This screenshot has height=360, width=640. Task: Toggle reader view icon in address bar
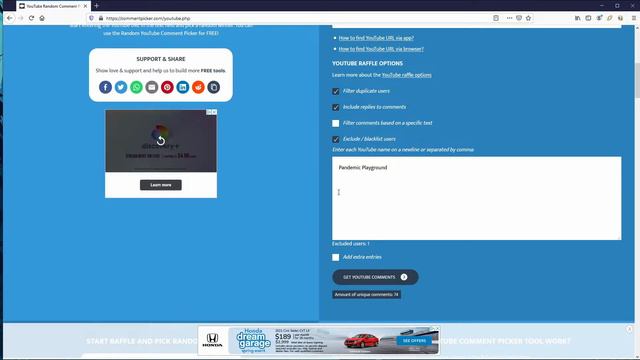[496, 18]
